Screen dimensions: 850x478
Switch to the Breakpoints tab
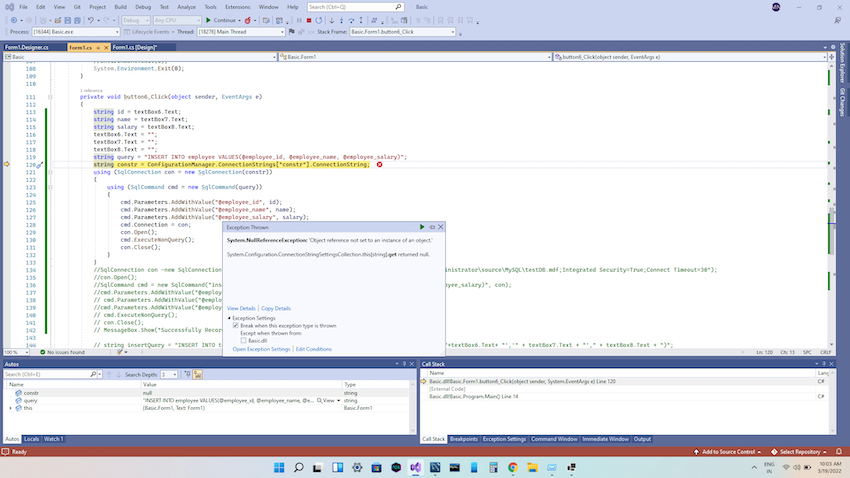click(463, 439)
